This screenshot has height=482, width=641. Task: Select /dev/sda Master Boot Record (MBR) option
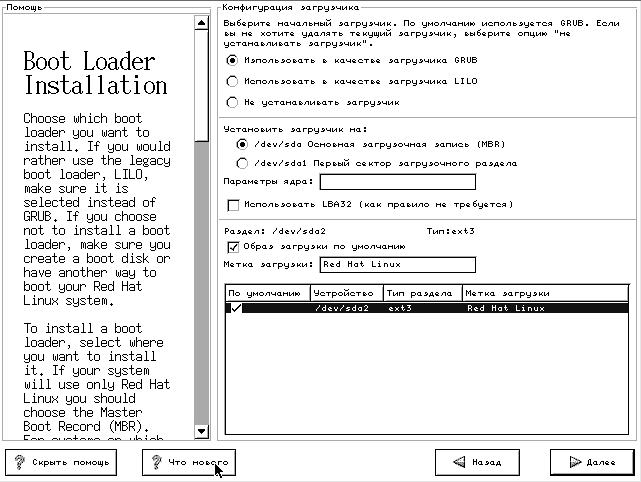click(x=242, y=144)
